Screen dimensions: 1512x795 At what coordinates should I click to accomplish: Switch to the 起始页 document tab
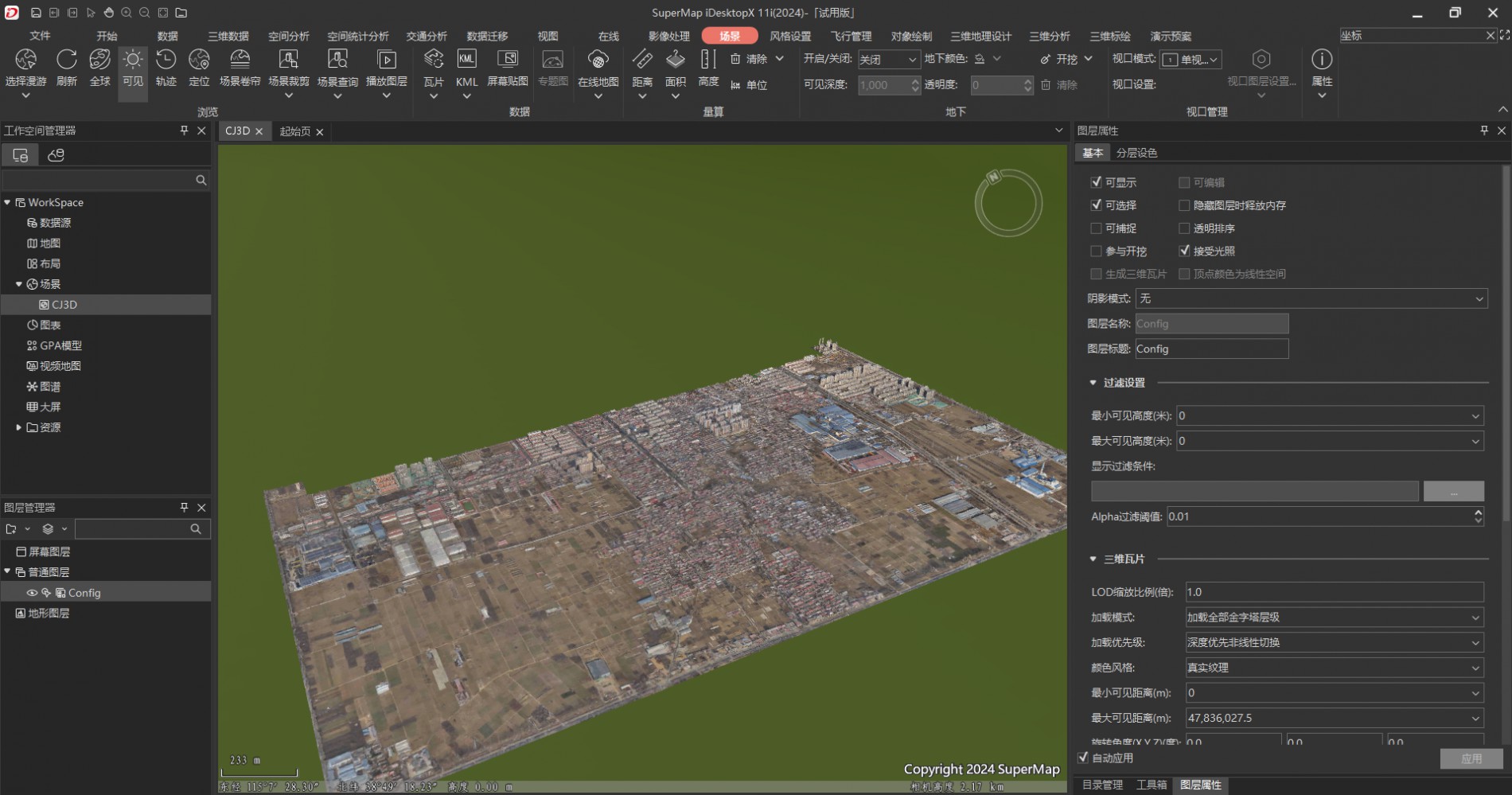point(295,131)
